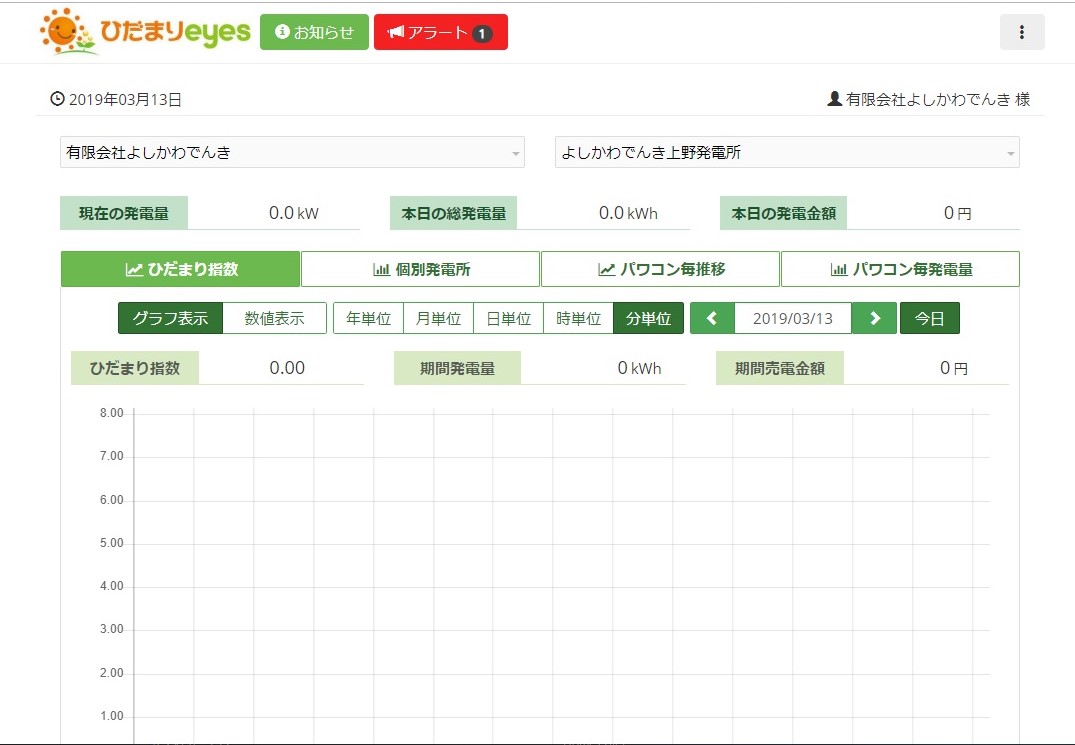Select 年単位 yearly granularity
1075x745 pixels.
click(368, 318)
